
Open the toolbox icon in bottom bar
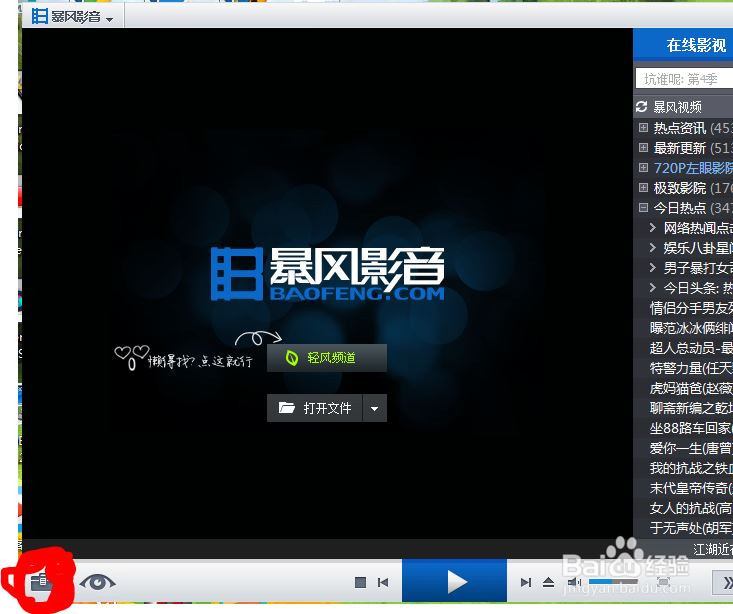[x=41, y=582]
